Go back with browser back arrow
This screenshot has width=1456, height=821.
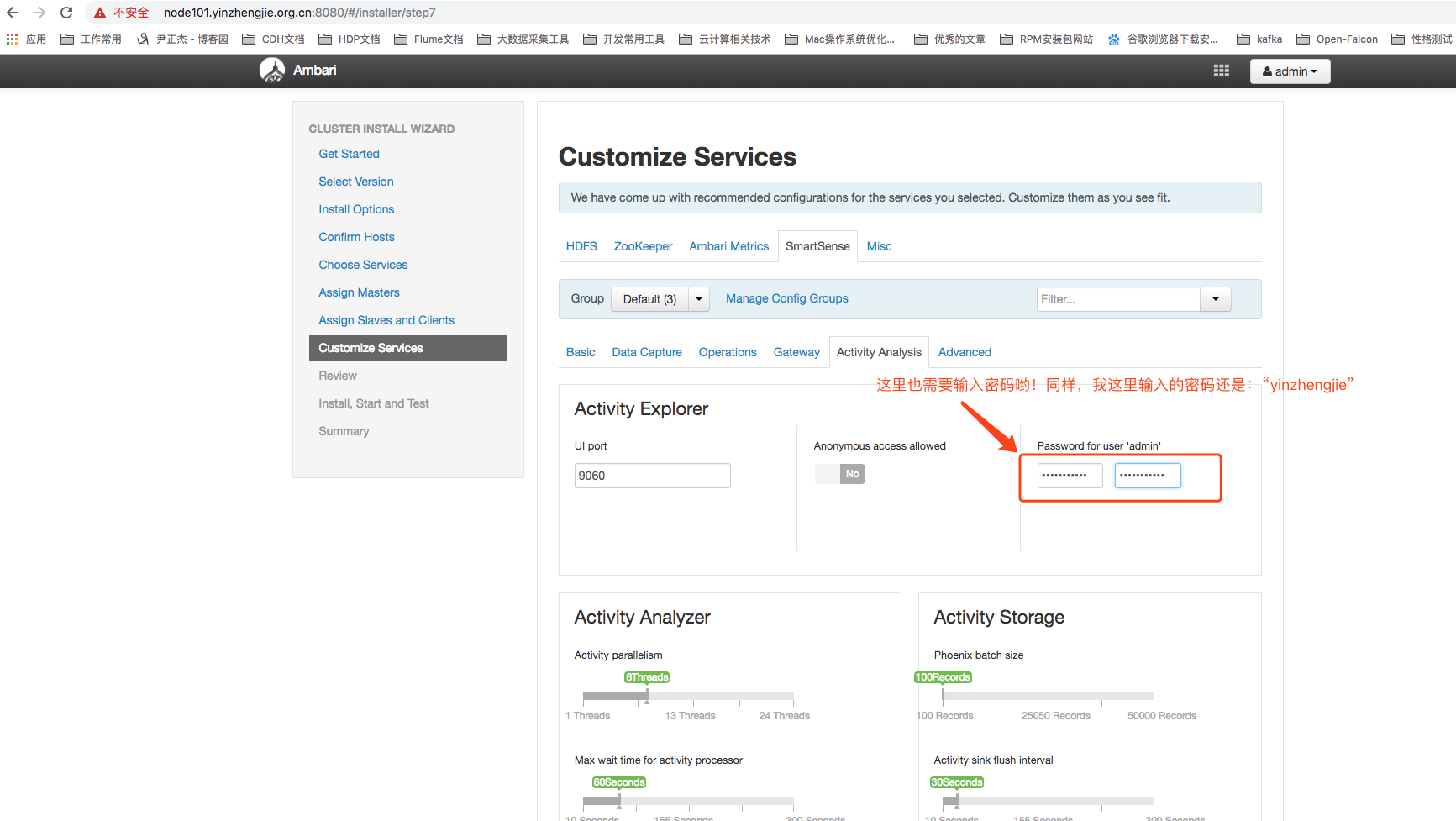[x=13, y=13]
